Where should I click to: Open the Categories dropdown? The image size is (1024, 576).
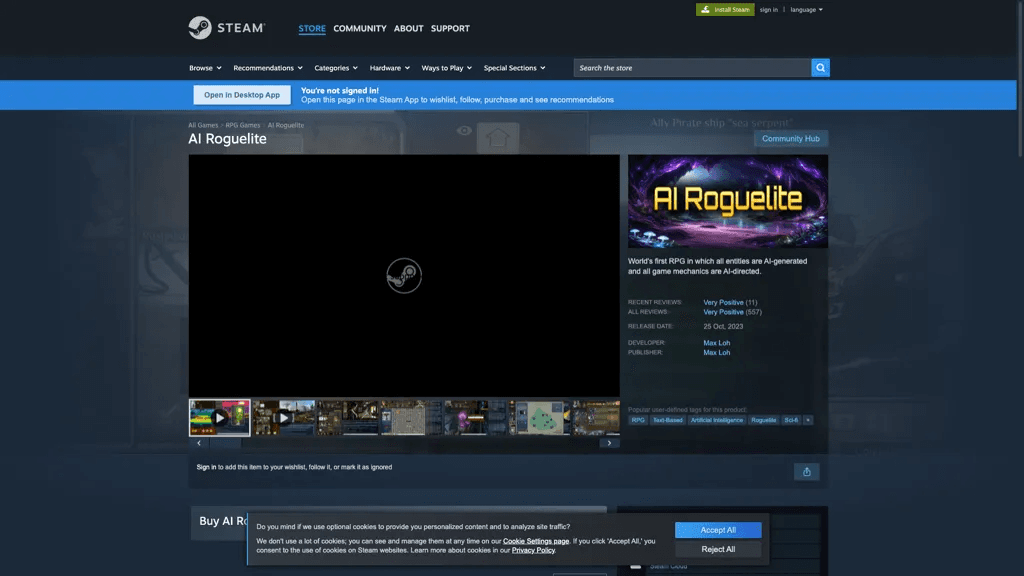[x=336, y=68]
